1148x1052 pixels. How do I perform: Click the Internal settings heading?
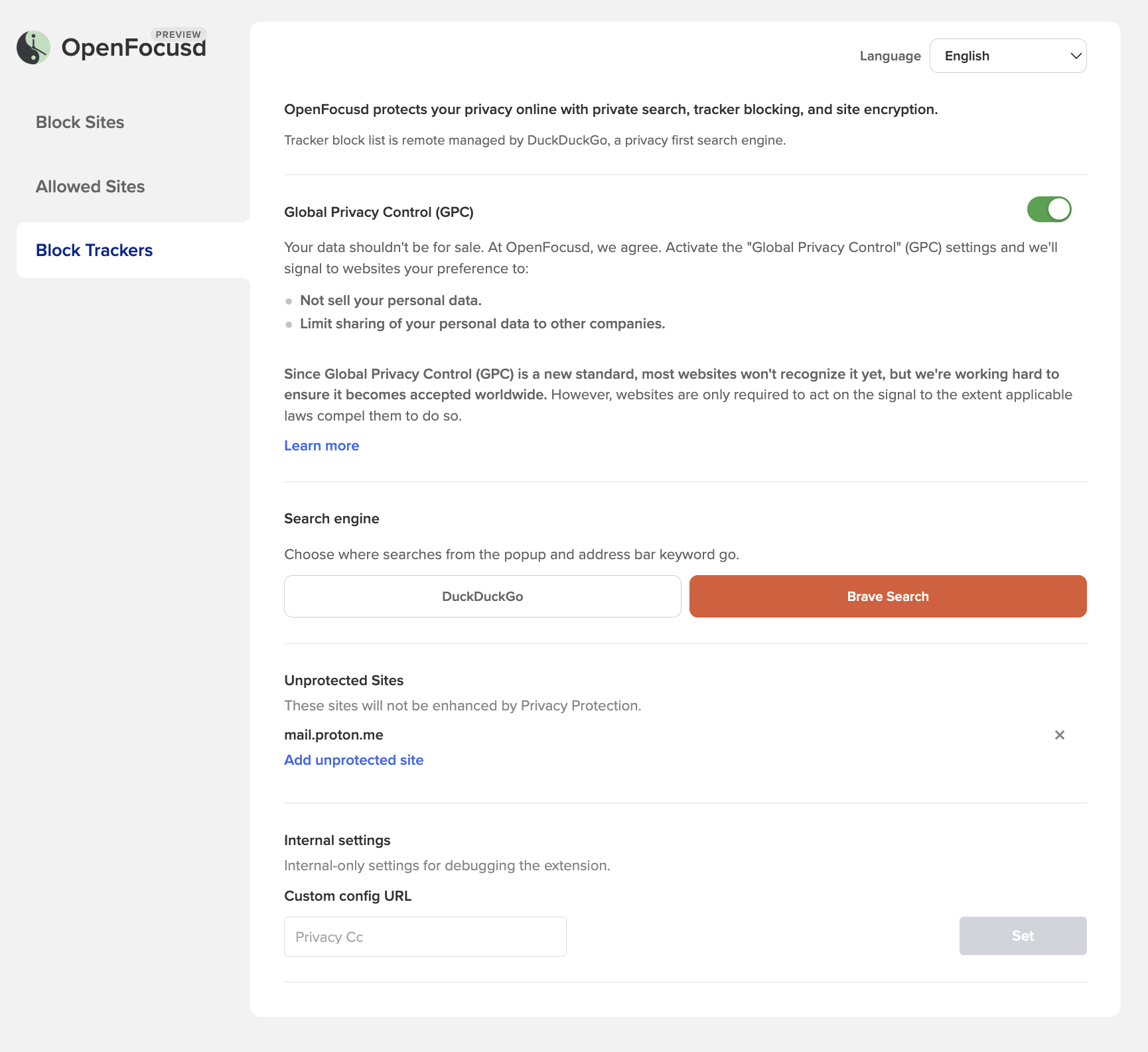(x=337, y=840)
